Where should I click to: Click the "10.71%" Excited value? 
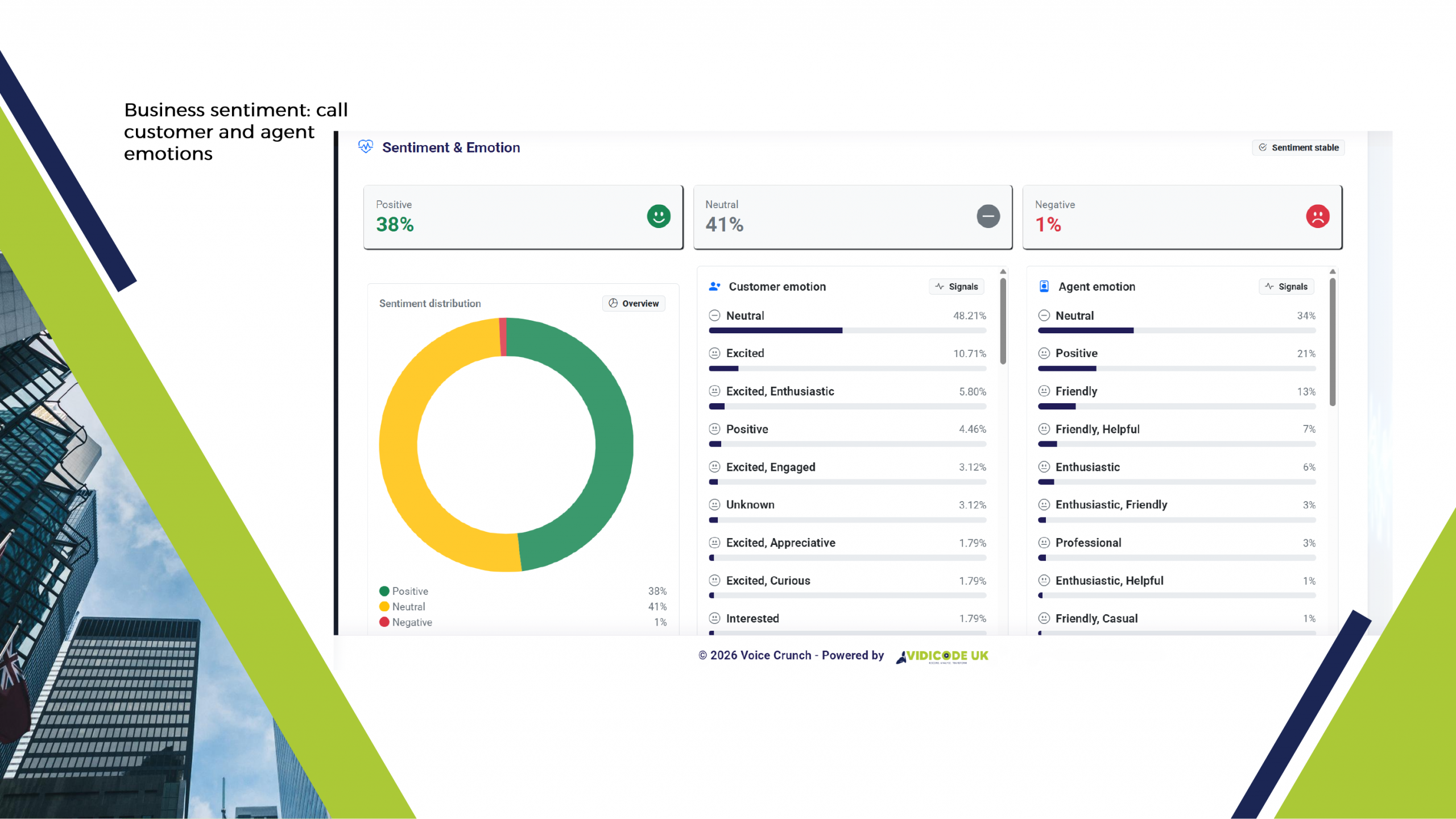[969, 354]
